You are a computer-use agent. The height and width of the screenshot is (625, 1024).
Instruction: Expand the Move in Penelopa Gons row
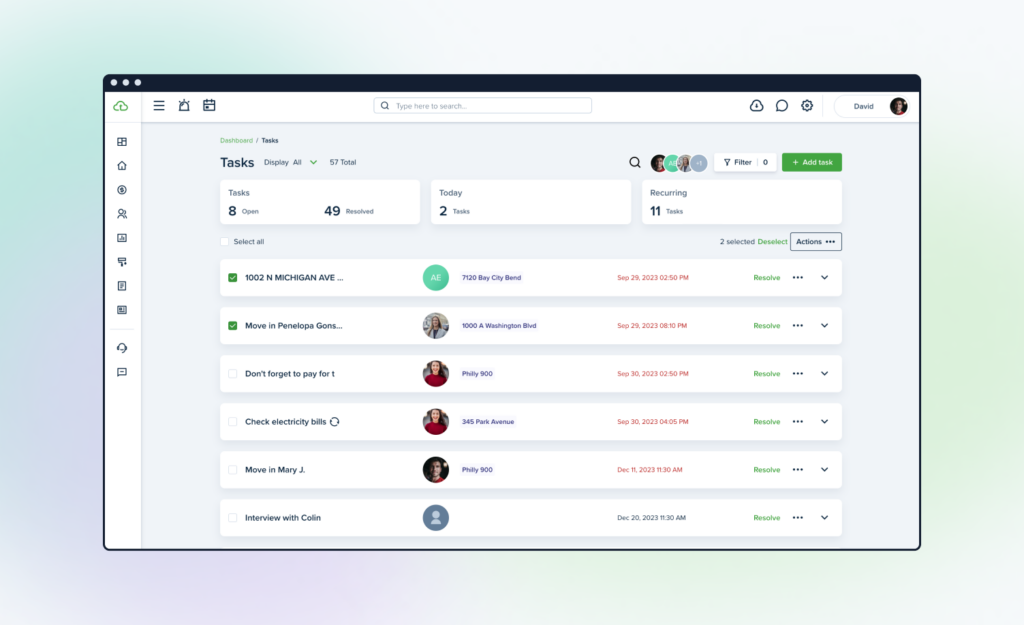tap(825, 325)
